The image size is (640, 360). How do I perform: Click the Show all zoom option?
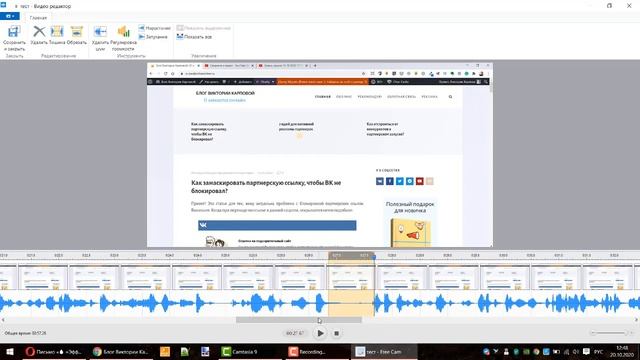point(194,37)
